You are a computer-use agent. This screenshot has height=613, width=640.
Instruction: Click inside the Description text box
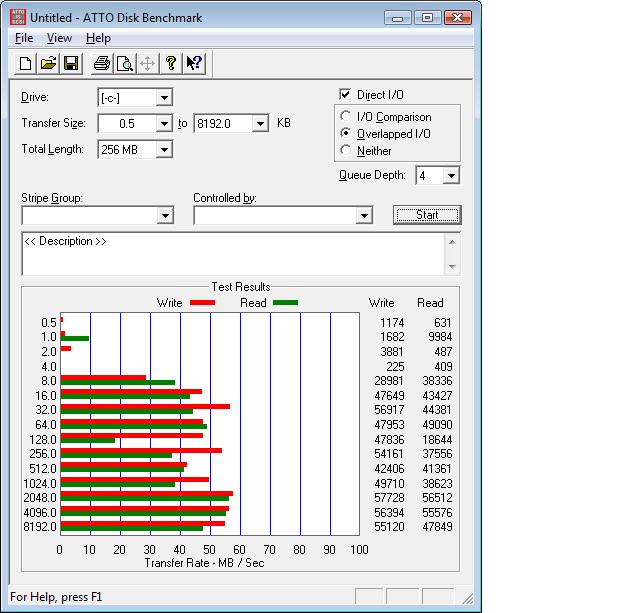pyautogui.click(x=233, y=254)
